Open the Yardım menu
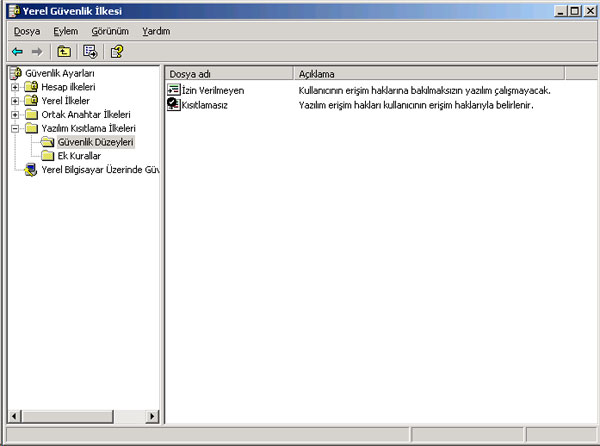Viewport: 600px width, 446px height. [156, 31]
